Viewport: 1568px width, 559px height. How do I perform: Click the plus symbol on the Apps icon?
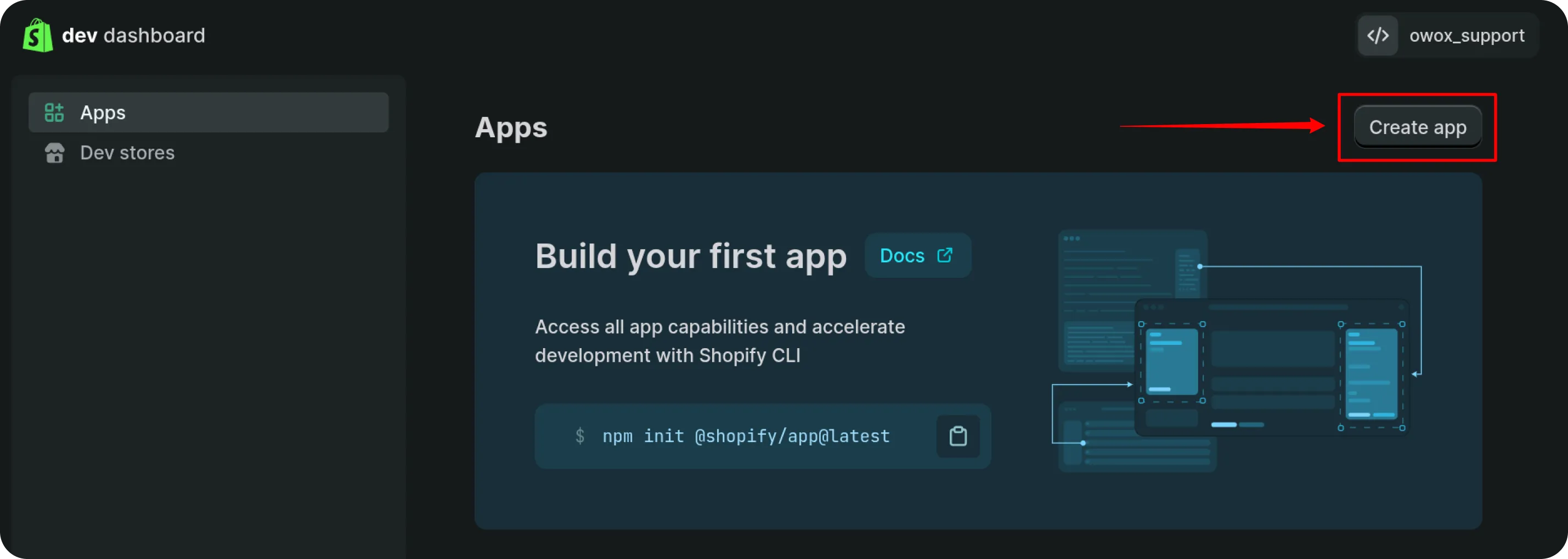click(60, 107)
